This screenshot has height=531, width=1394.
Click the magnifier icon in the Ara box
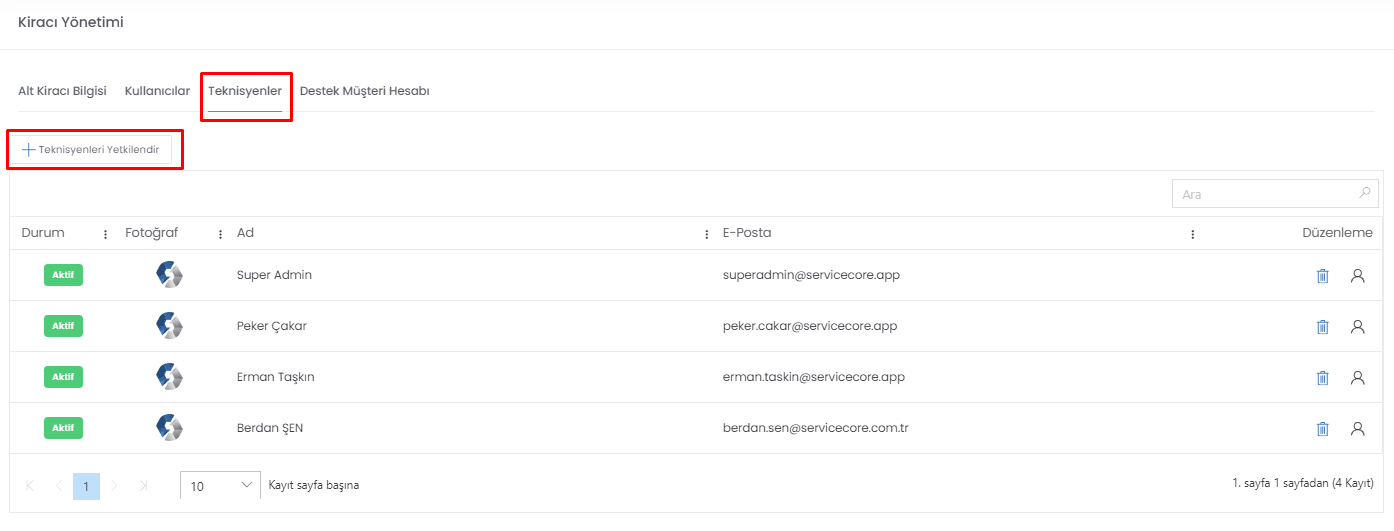pos(1364,193)
